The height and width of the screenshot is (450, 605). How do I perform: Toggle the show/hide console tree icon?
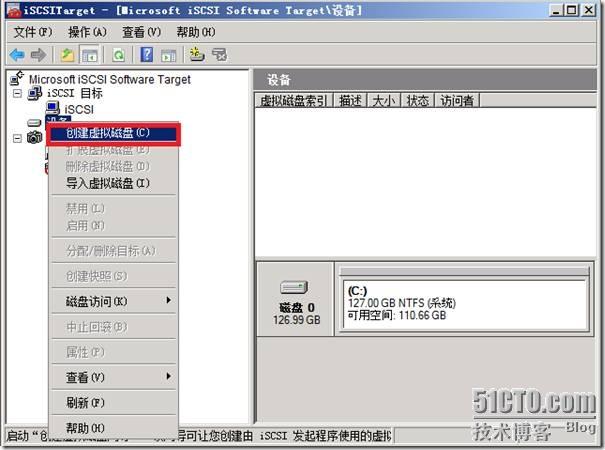(90, 55)
